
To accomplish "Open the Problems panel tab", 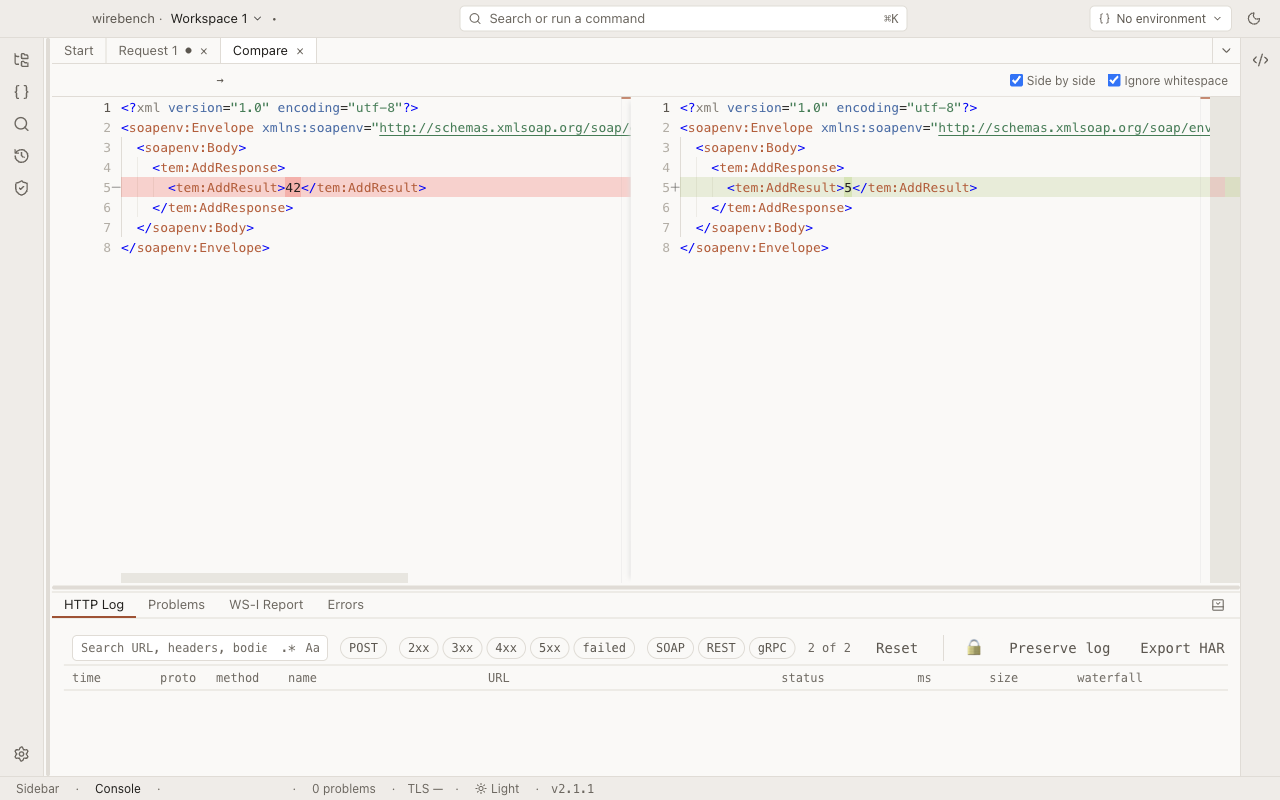I will tap(176, 605).
